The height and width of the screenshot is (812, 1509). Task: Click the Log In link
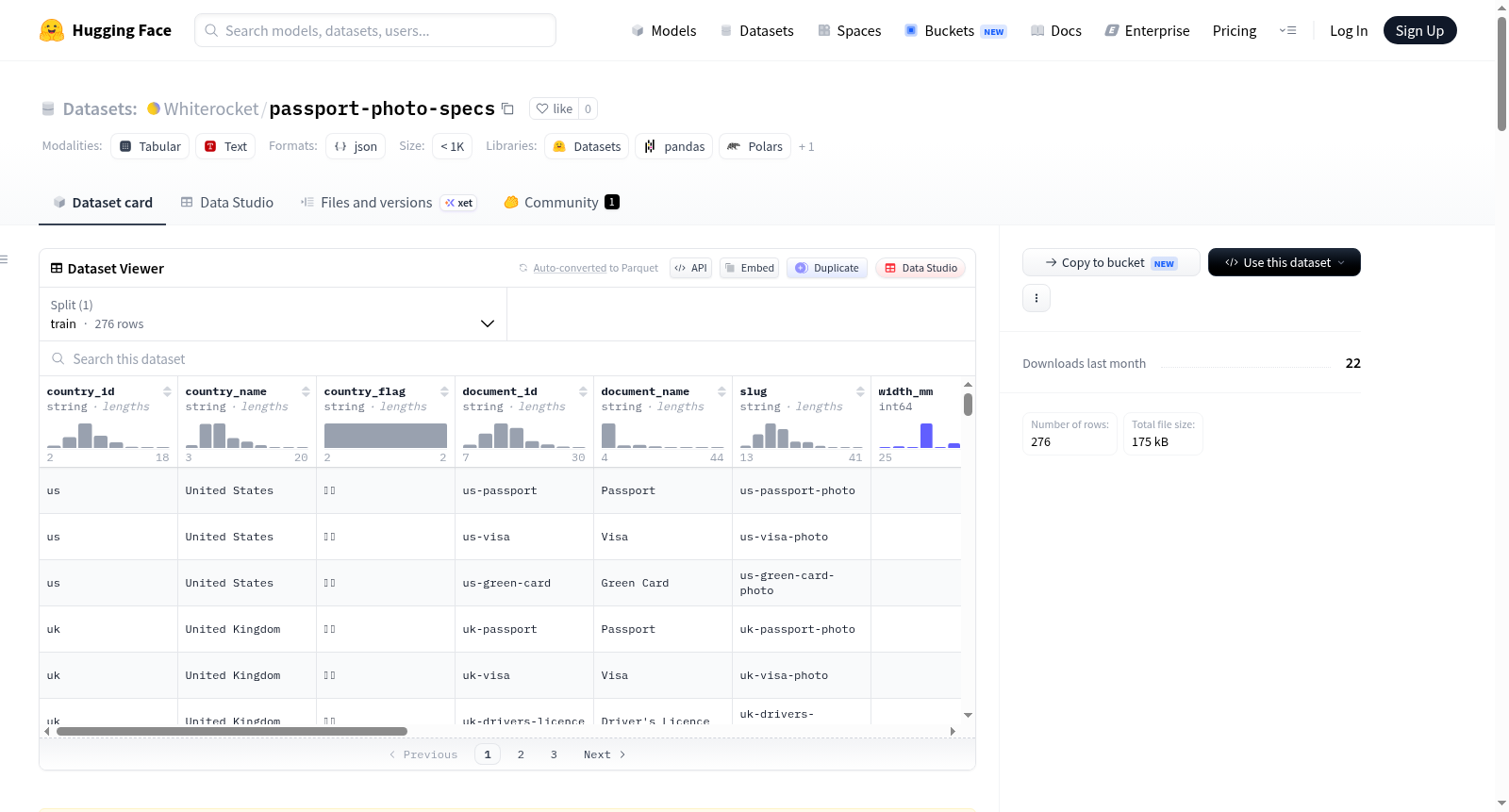pos(1349,30)
